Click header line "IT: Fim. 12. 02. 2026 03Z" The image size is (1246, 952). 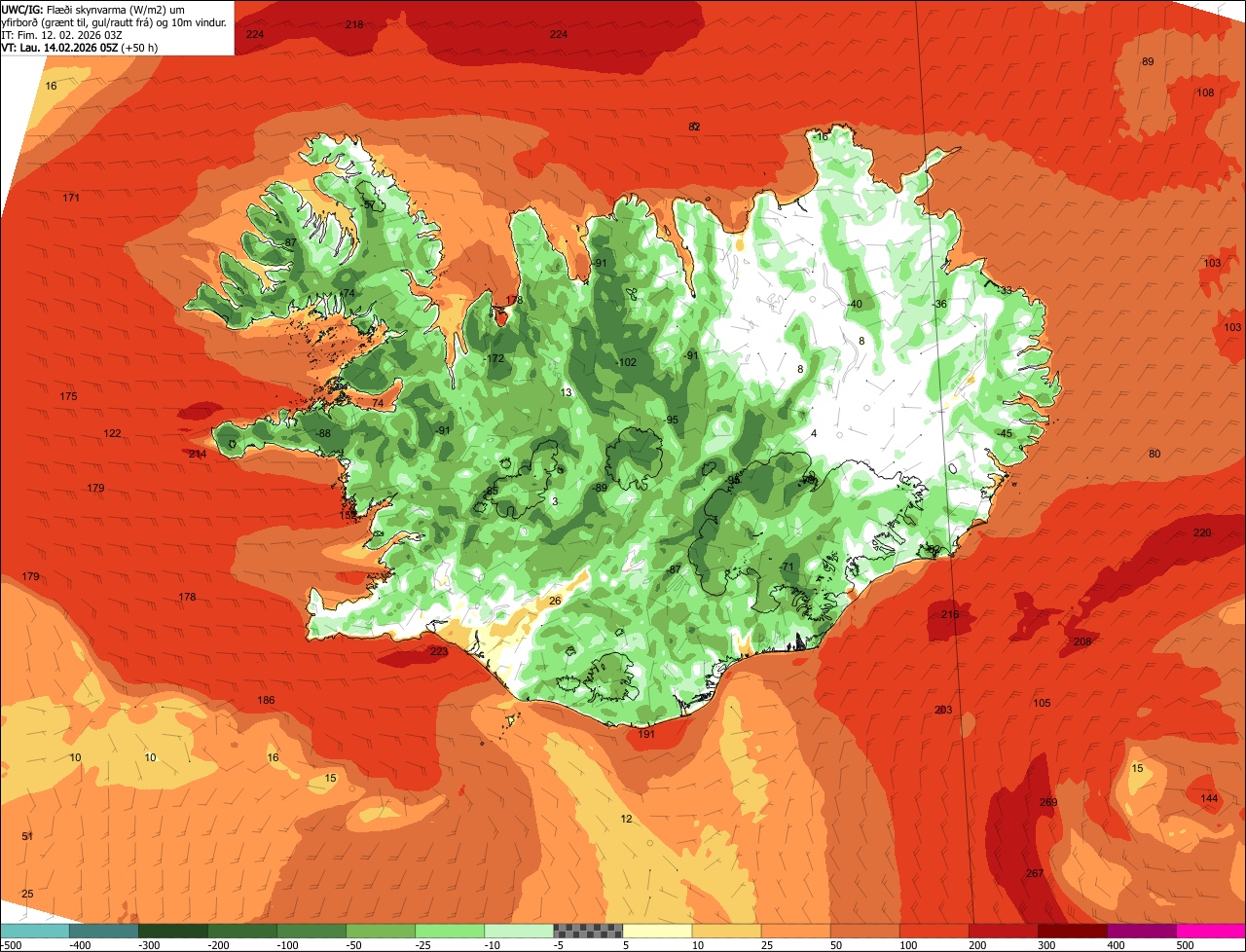pos(62,34)
